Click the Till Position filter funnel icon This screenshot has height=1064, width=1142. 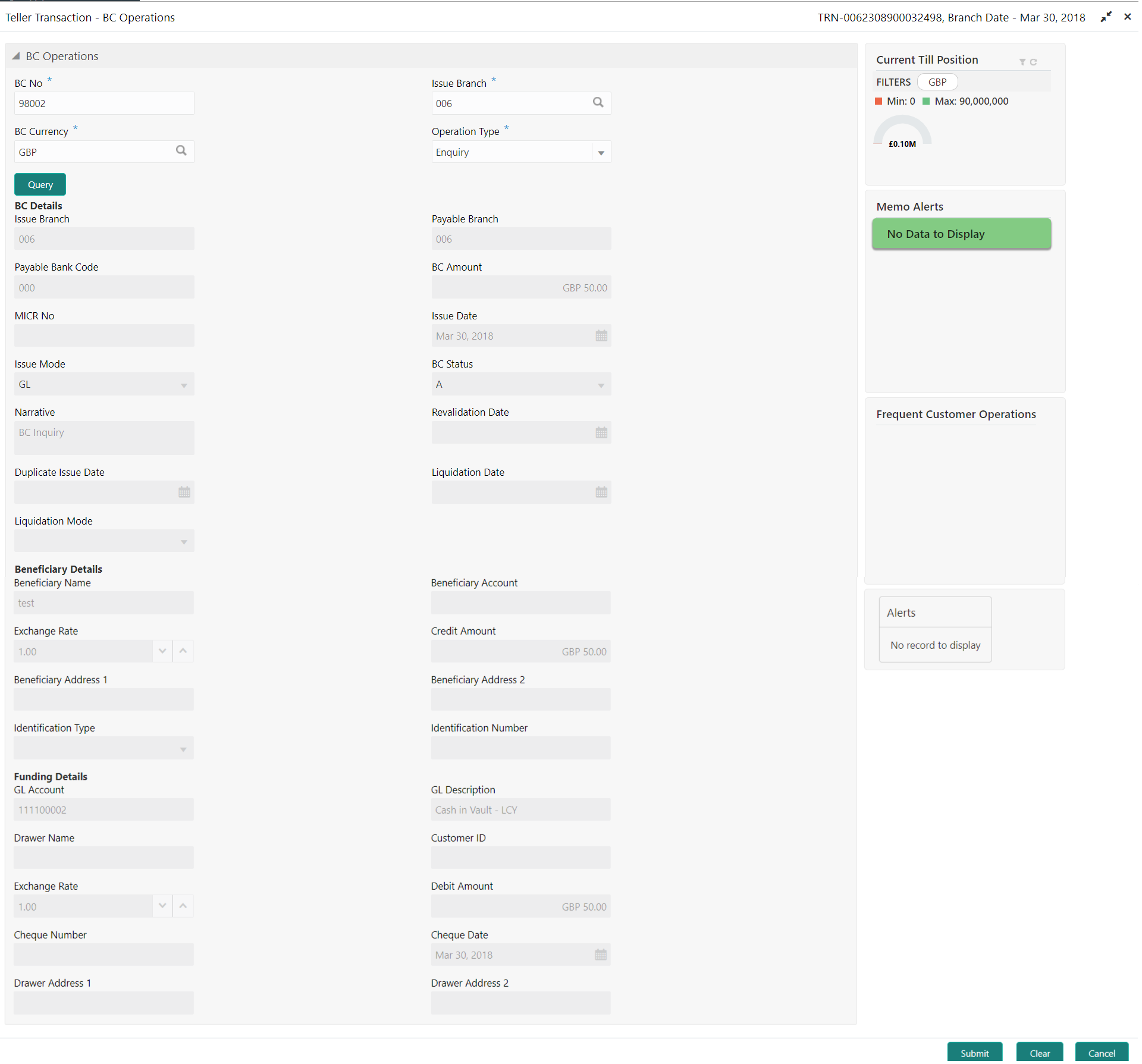click(x=1022, y=62)
